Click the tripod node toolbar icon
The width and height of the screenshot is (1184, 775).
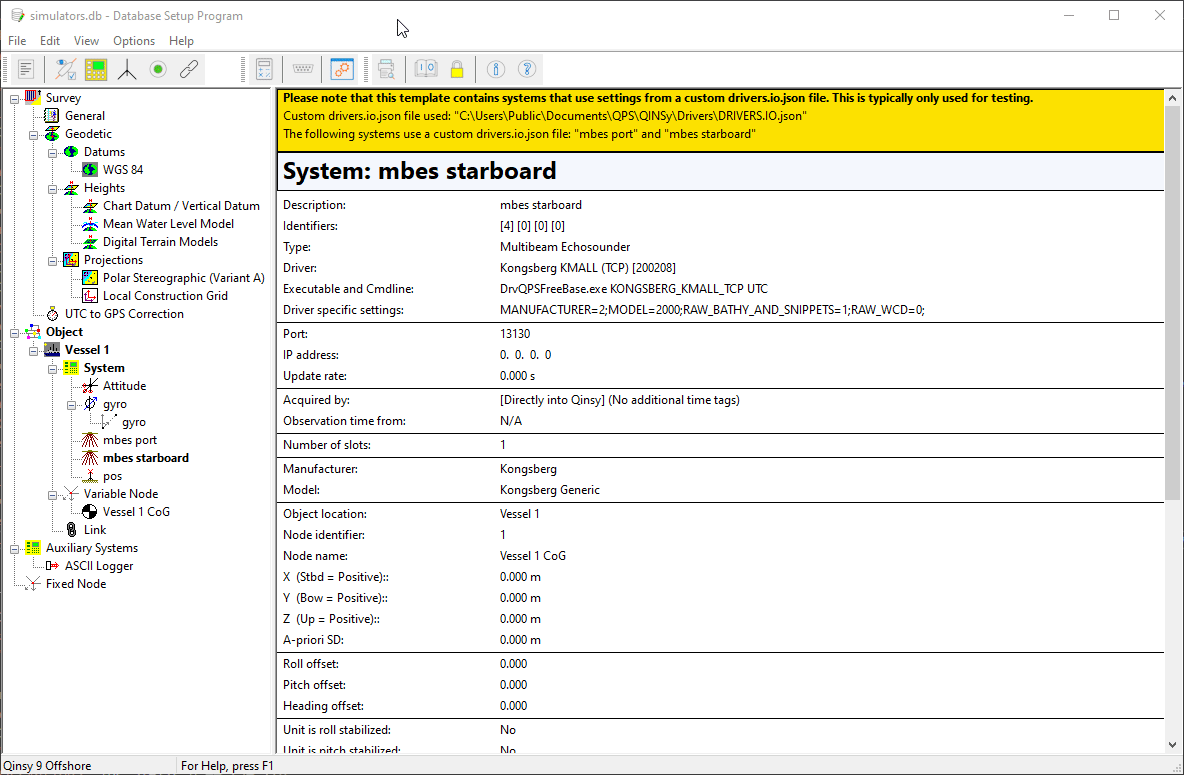[x=127, y=69]
